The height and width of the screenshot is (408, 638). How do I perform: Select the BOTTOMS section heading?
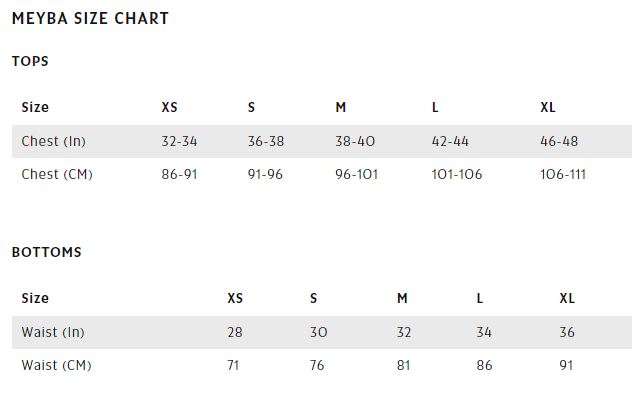47,252
